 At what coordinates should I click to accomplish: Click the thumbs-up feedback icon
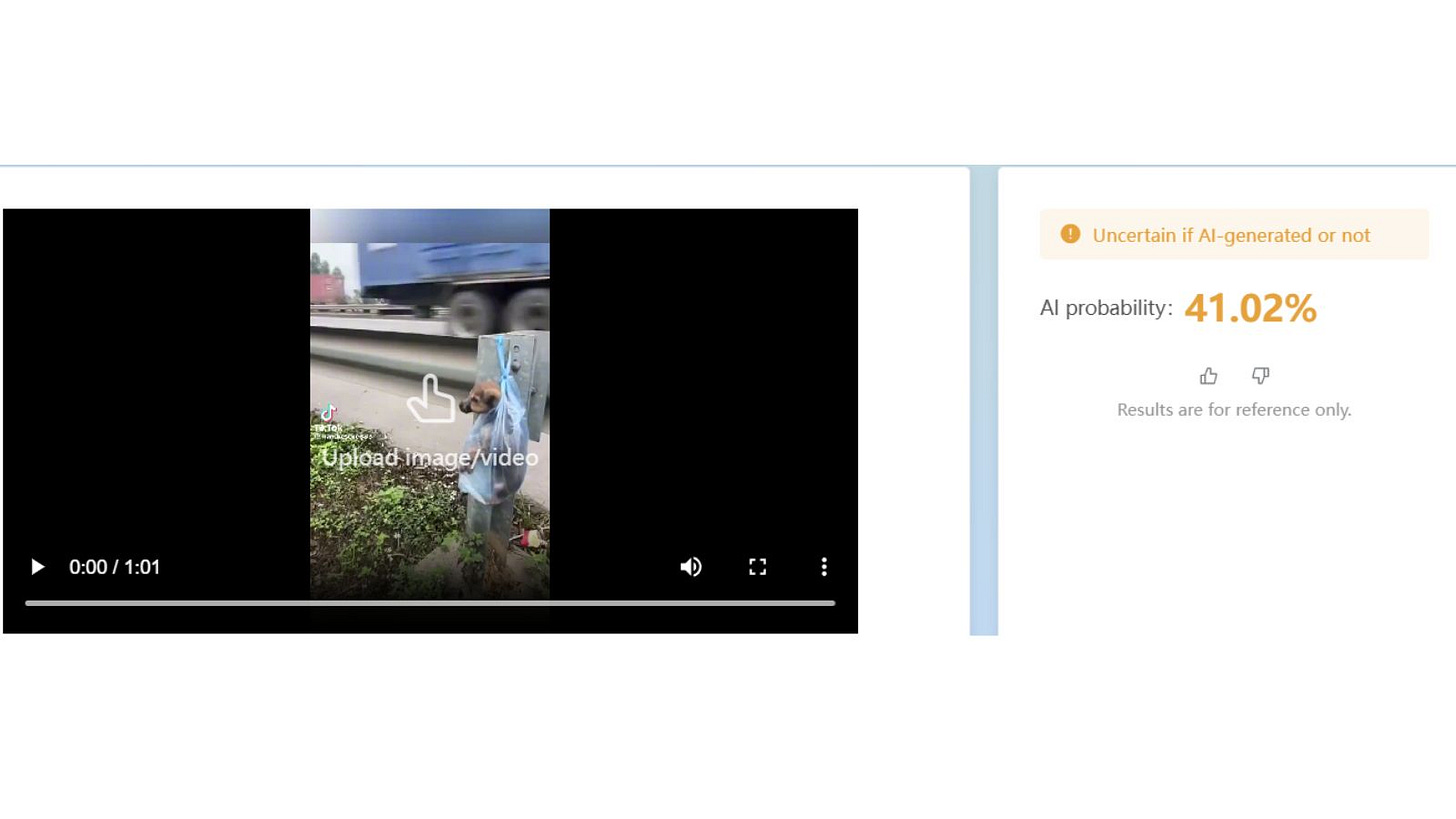pos(1209,376)
